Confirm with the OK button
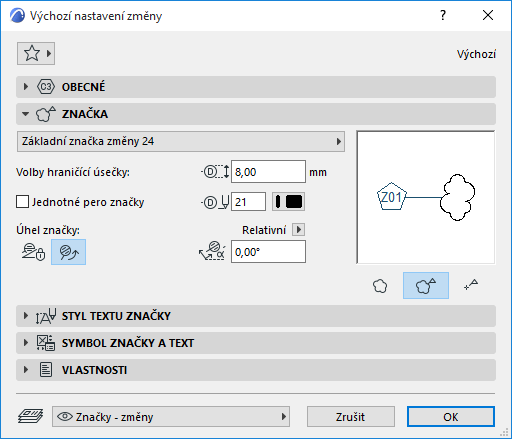Image resolution: width=512 pixels, height=439 pixels. click(x=451, y=417)
